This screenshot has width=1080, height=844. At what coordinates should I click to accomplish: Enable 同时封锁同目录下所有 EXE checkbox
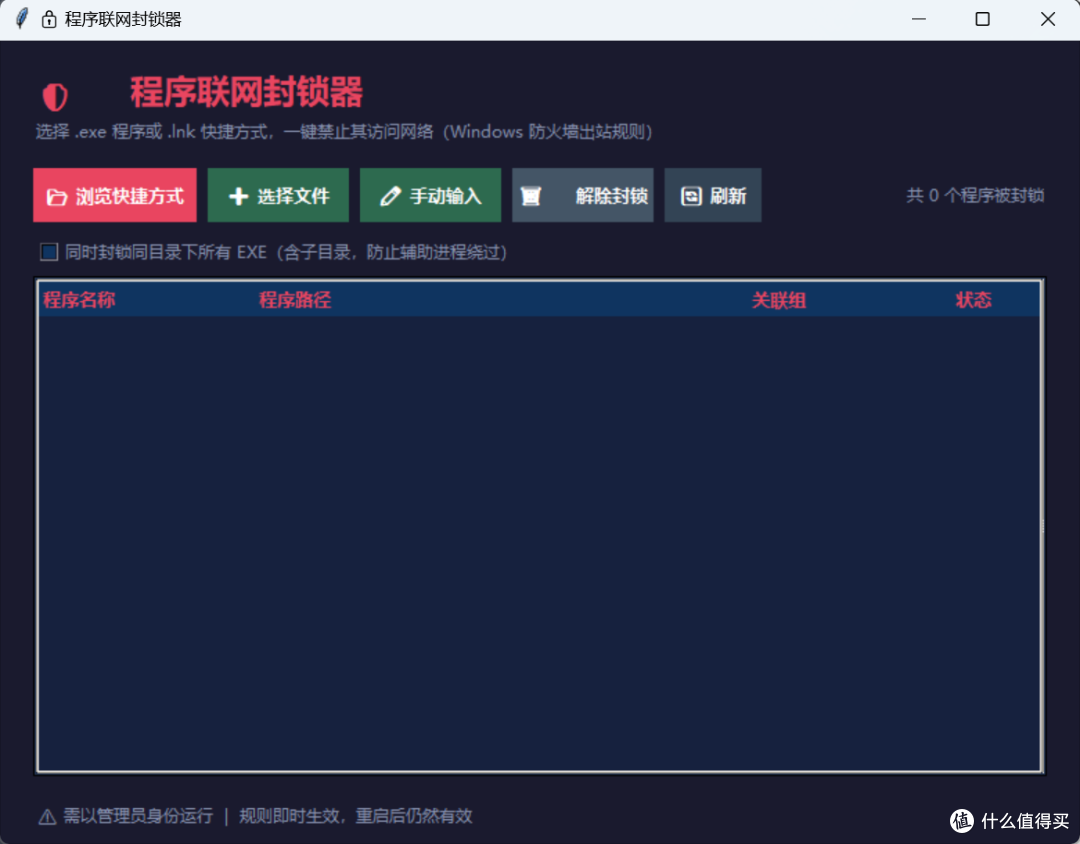(49, 252)
